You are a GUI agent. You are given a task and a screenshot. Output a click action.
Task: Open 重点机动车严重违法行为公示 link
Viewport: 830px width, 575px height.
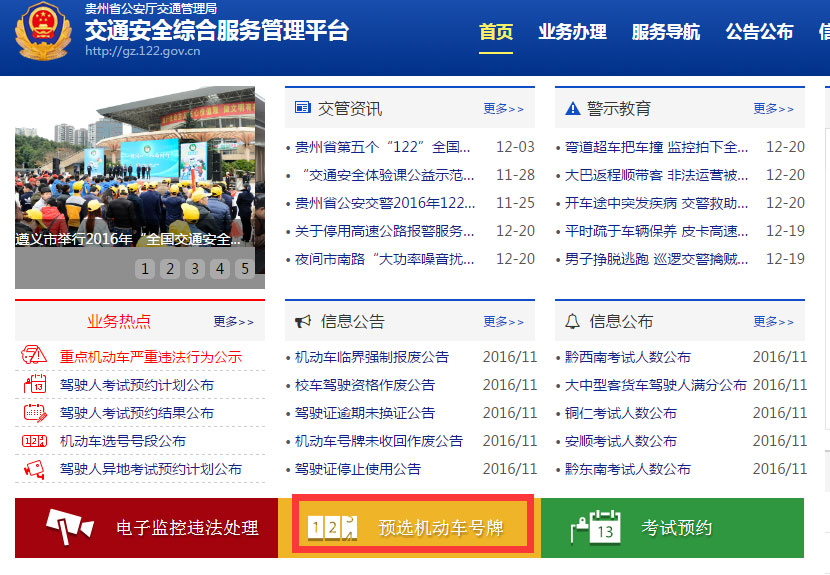[151, 356]
